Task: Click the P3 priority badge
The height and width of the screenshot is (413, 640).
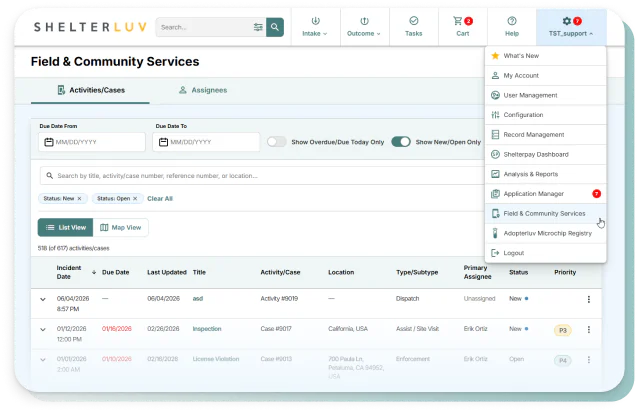Action: [562, 330]
